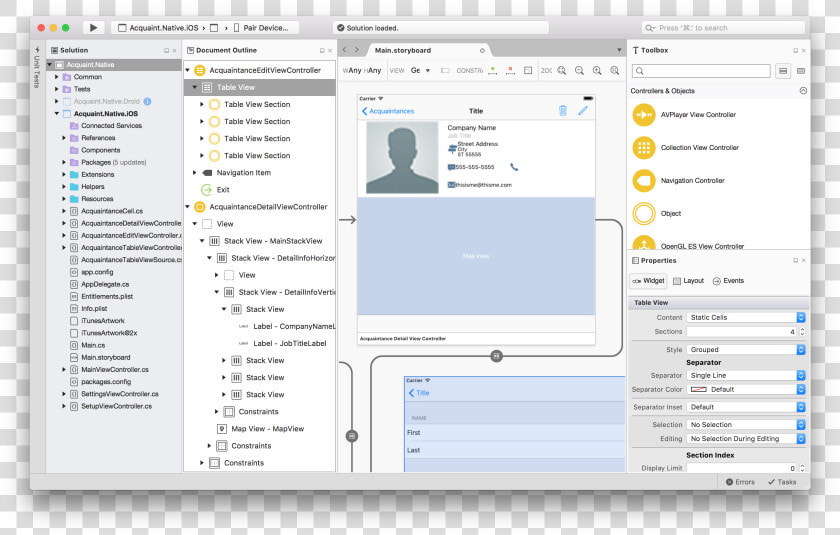Click the pencil edit icon in detail view

coord(583,110)
